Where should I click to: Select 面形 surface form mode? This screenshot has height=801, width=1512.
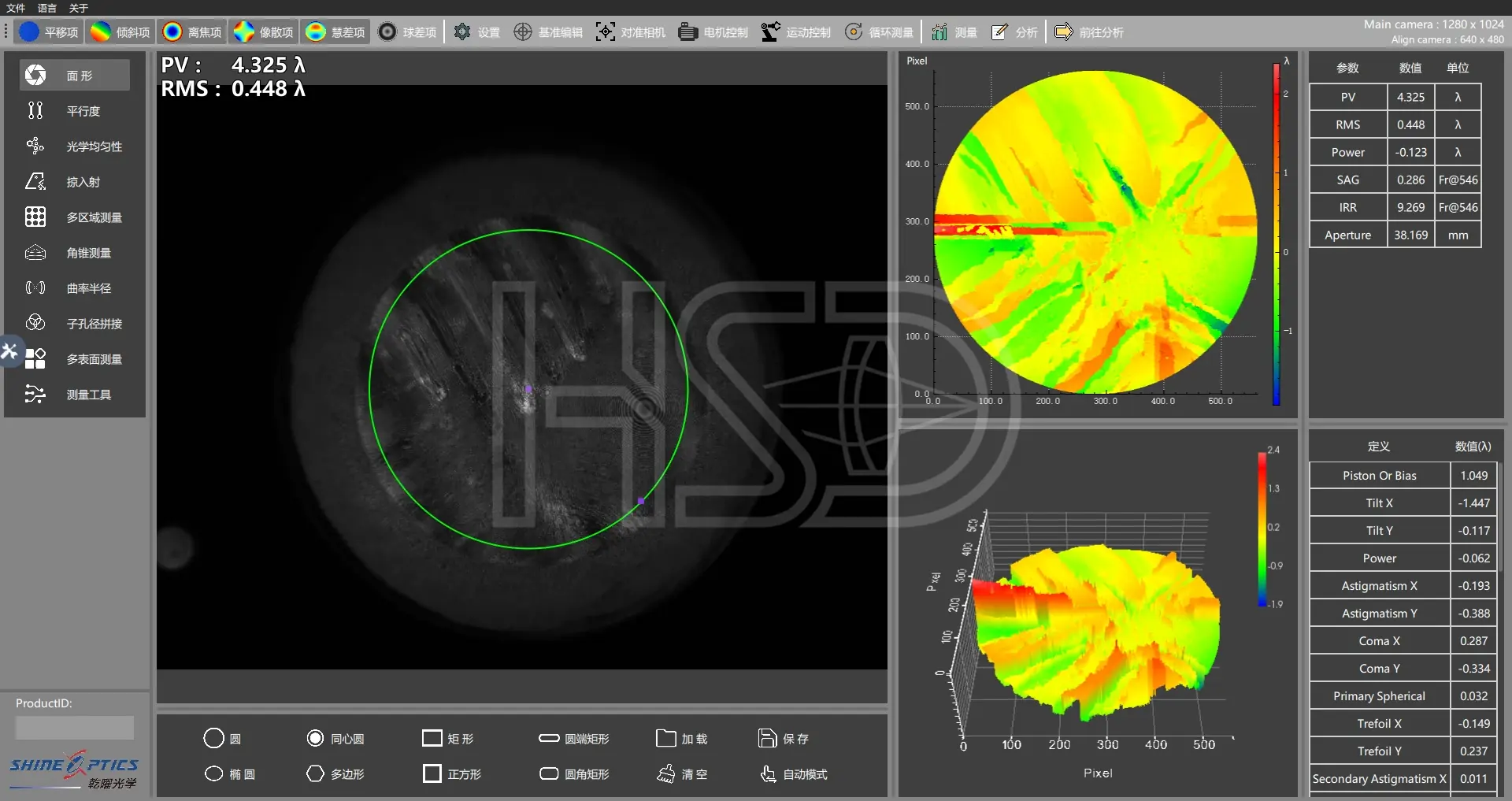coord(75,76)
